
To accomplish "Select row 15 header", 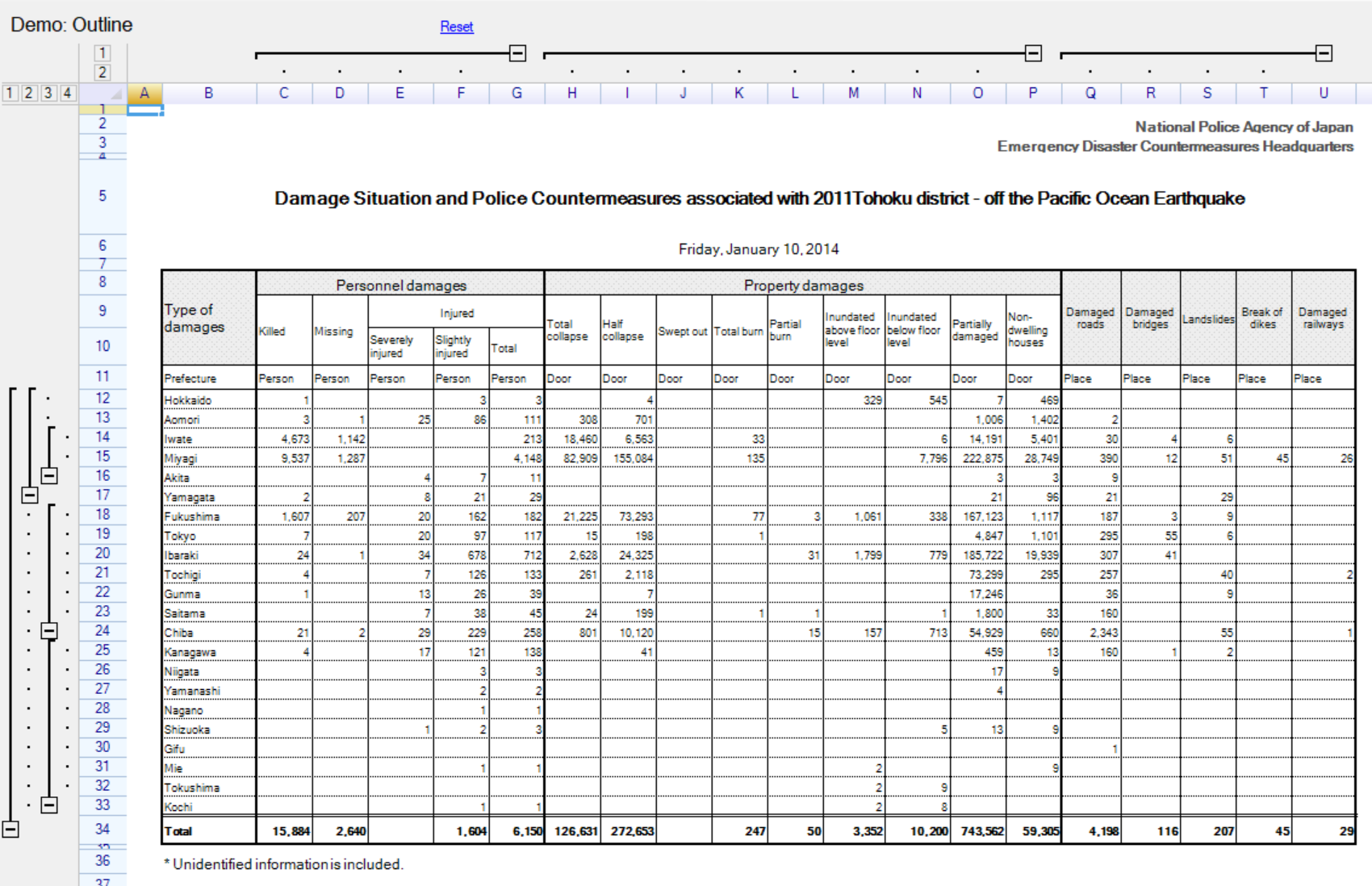I will [x=102, y=457].
